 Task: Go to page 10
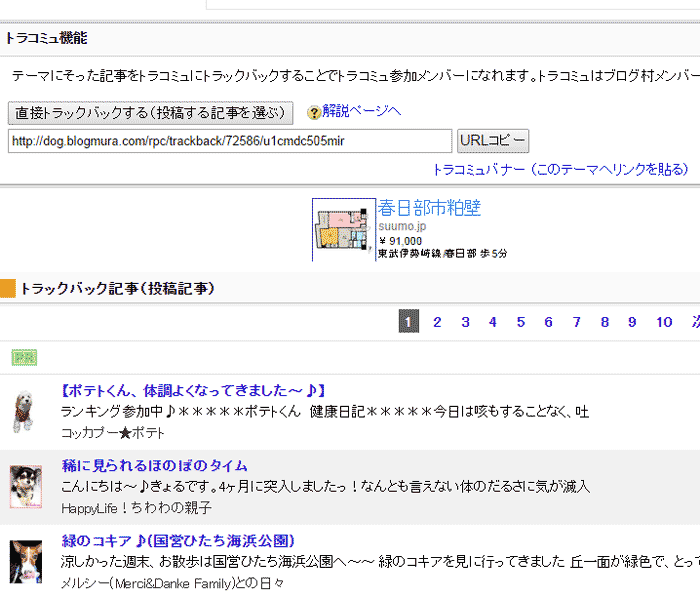click(664, 322)
